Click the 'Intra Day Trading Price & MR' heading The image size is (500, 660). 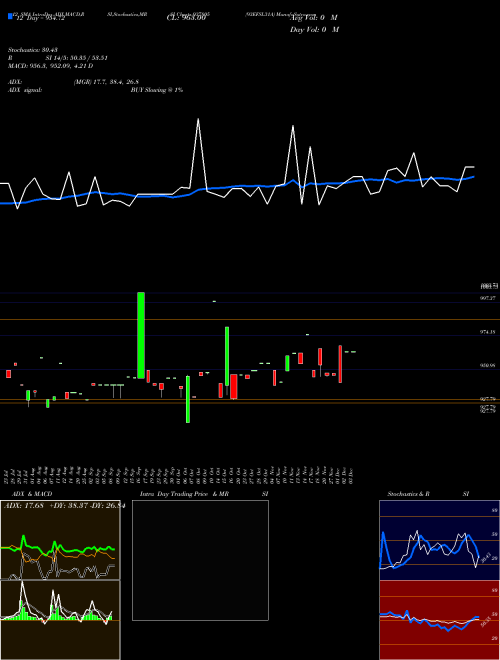click(x=184, y=494)
